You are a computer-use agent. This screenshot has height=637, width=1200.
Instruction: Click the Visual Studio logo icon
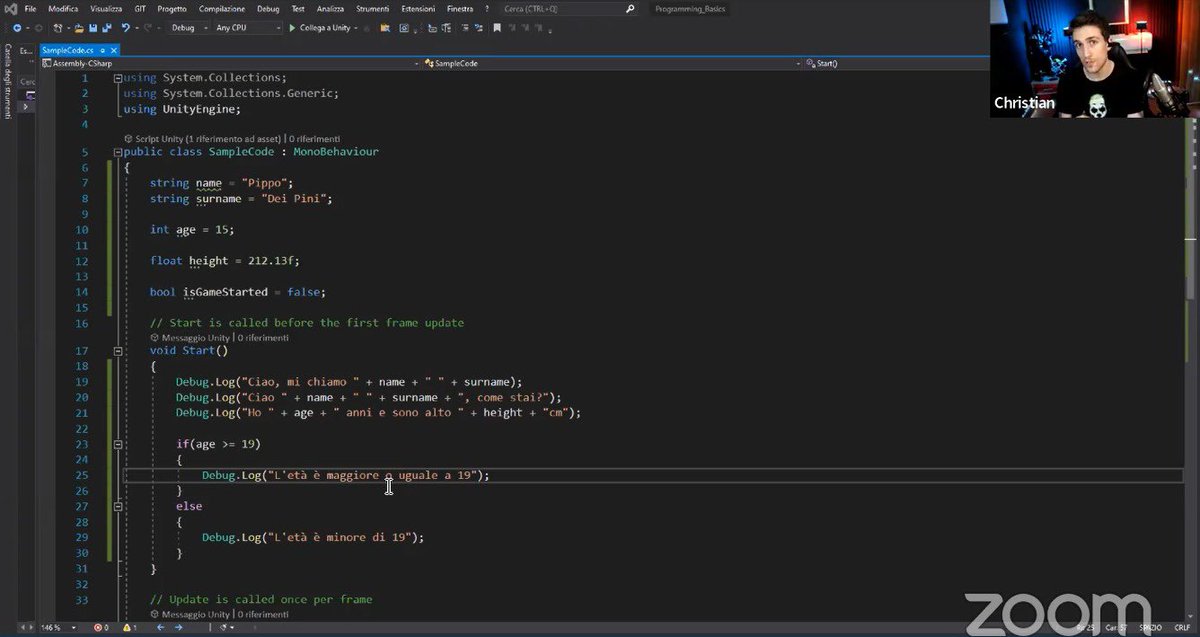point(9,8)
